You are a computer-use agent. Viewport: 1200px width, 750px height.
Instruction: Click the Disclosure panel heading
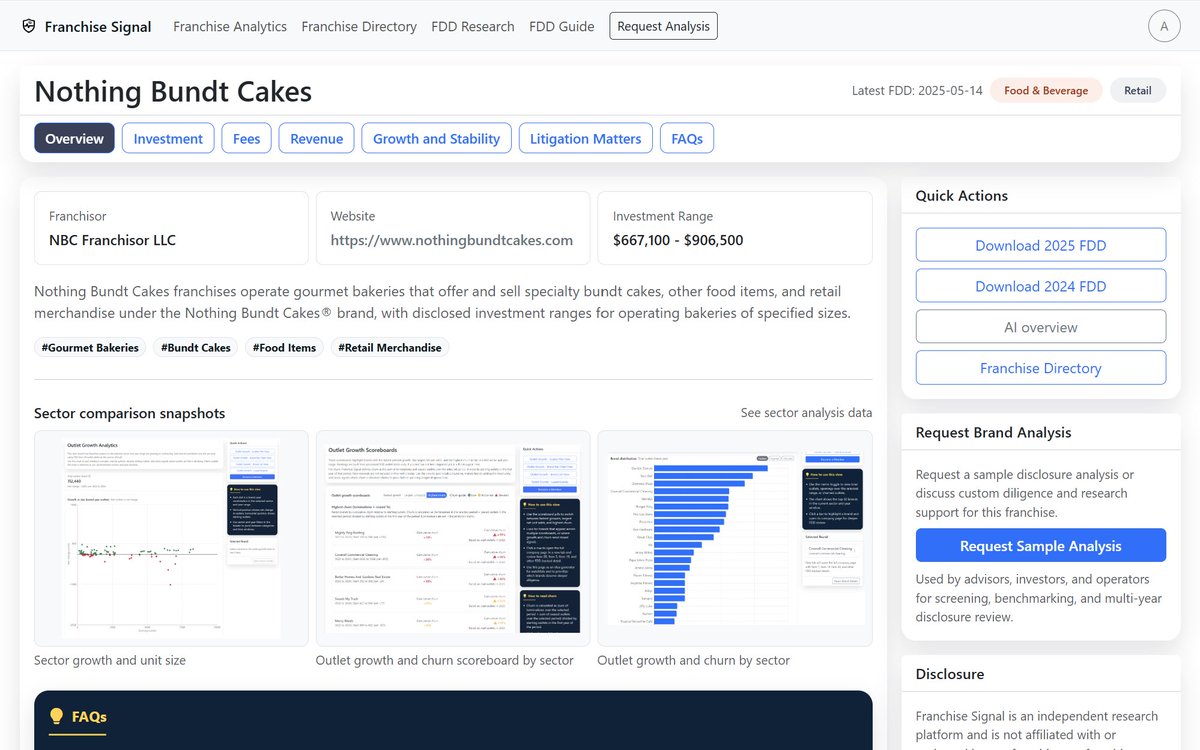click(950, 674)
